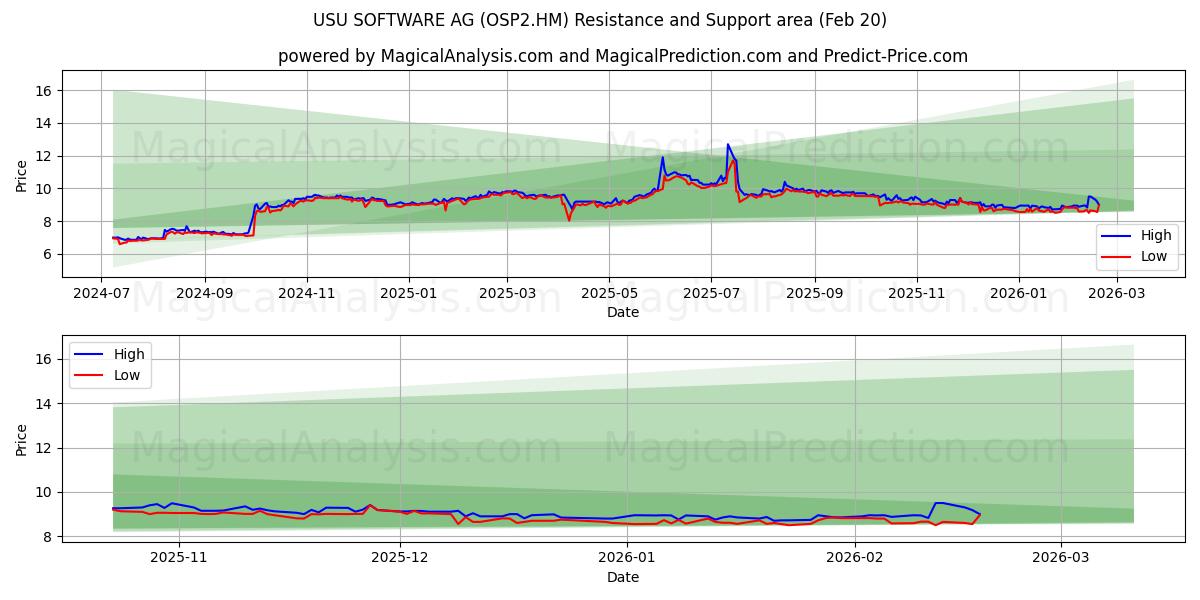Click the "2024-09" date tick label
Screen dimensions: 1200x600
coord(205,294)
